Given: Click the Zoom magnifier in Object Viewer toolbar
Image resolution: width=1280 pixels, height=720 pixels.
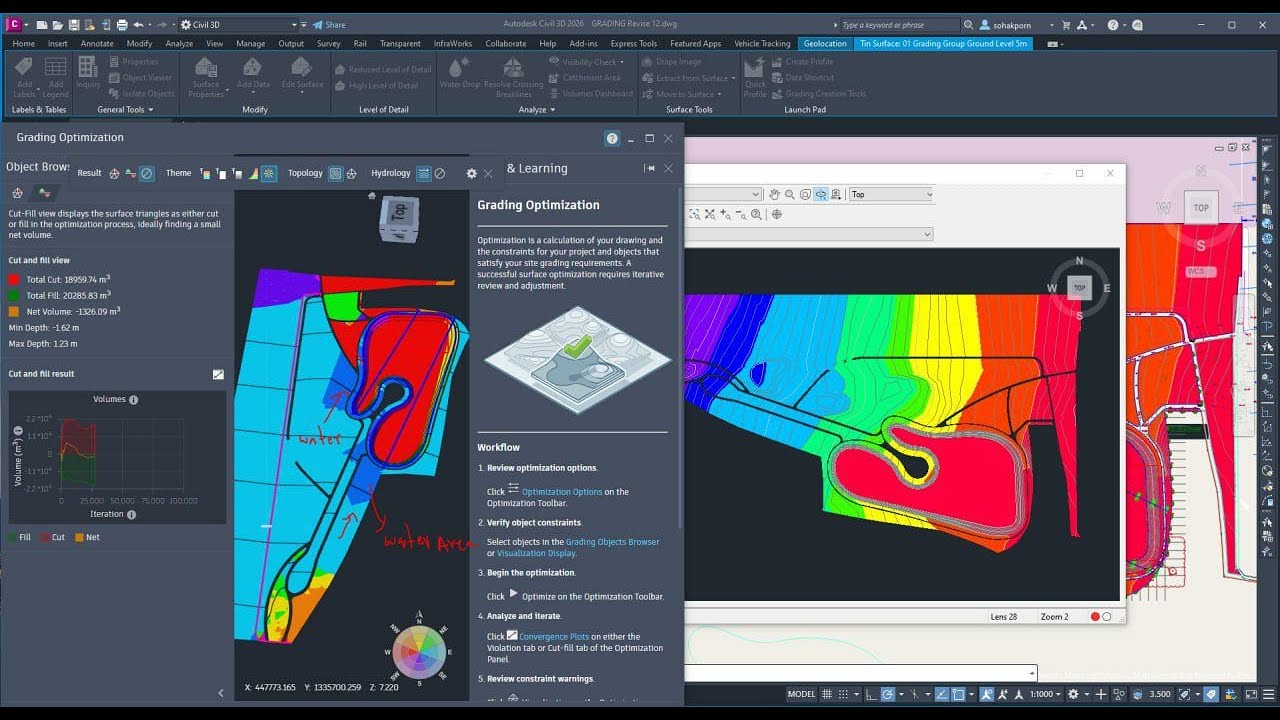Looking at the screenshot, I should (789, 194).
